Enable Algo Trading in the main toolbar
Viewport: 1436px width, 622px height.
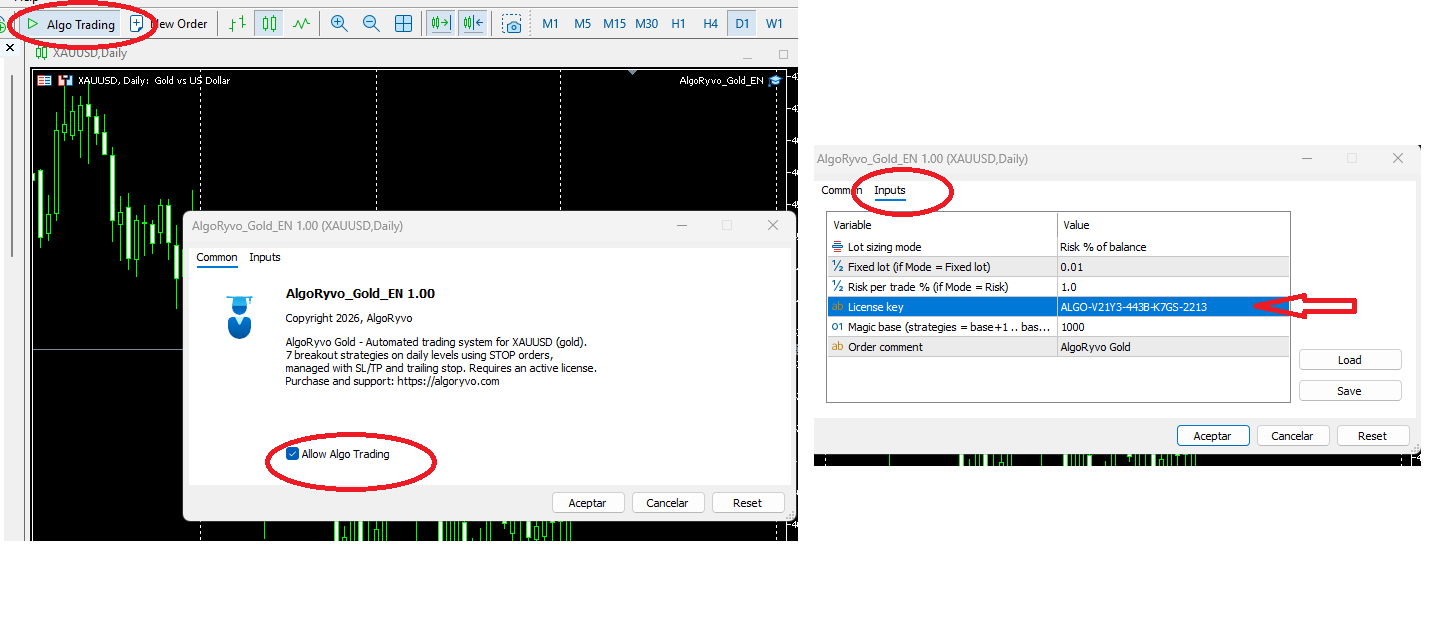click(x=70, y=24)
